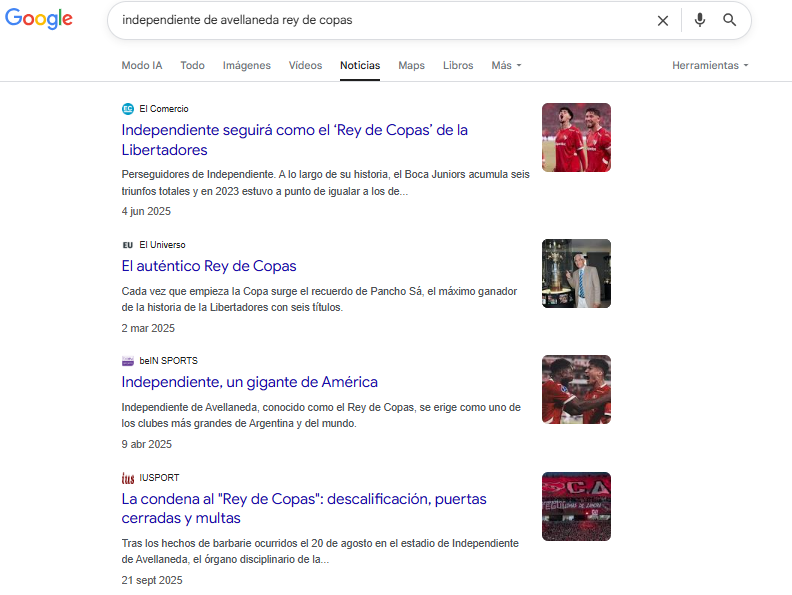792x595 pixels.
Task: Click the Google logo
Action: coord(38,19)
